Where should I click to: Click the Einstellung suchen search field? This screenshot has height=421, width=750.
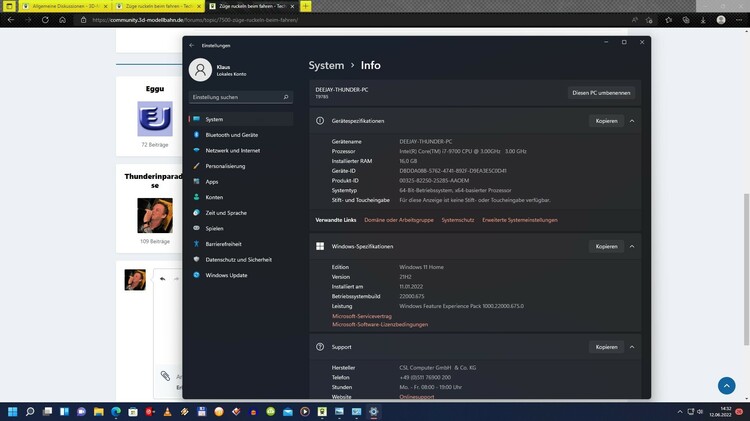(x=241, y=97)
